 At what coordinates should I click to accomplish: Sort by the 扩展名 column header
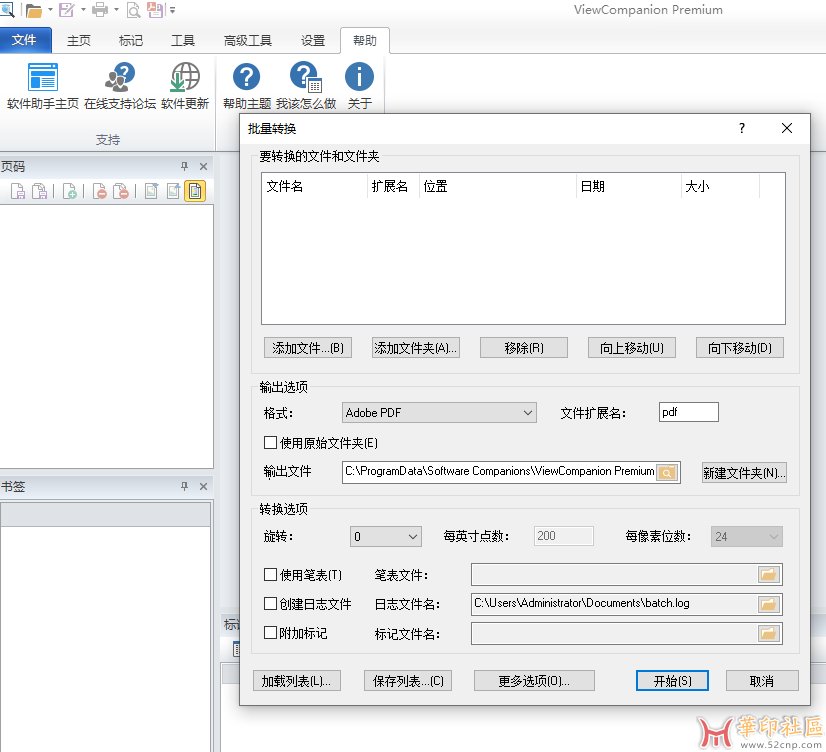(393, 186)
